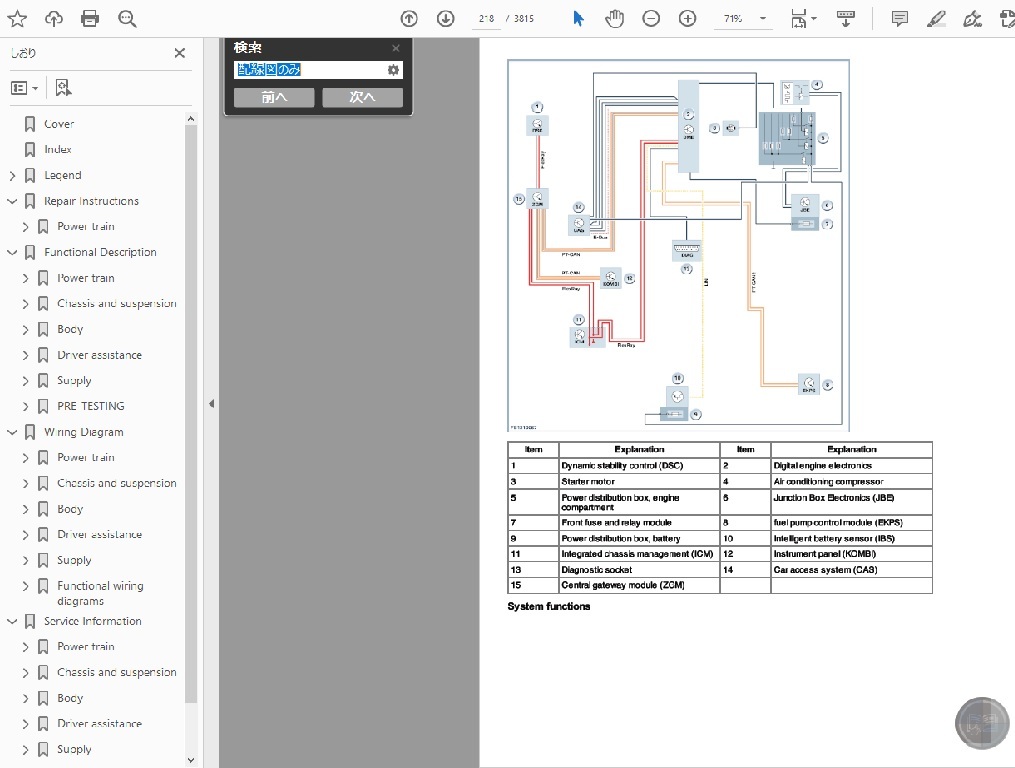The width and height of the screenshot is (1015, 768).
Task: Expand Power train under Functional Description
Action: point(25,278)
